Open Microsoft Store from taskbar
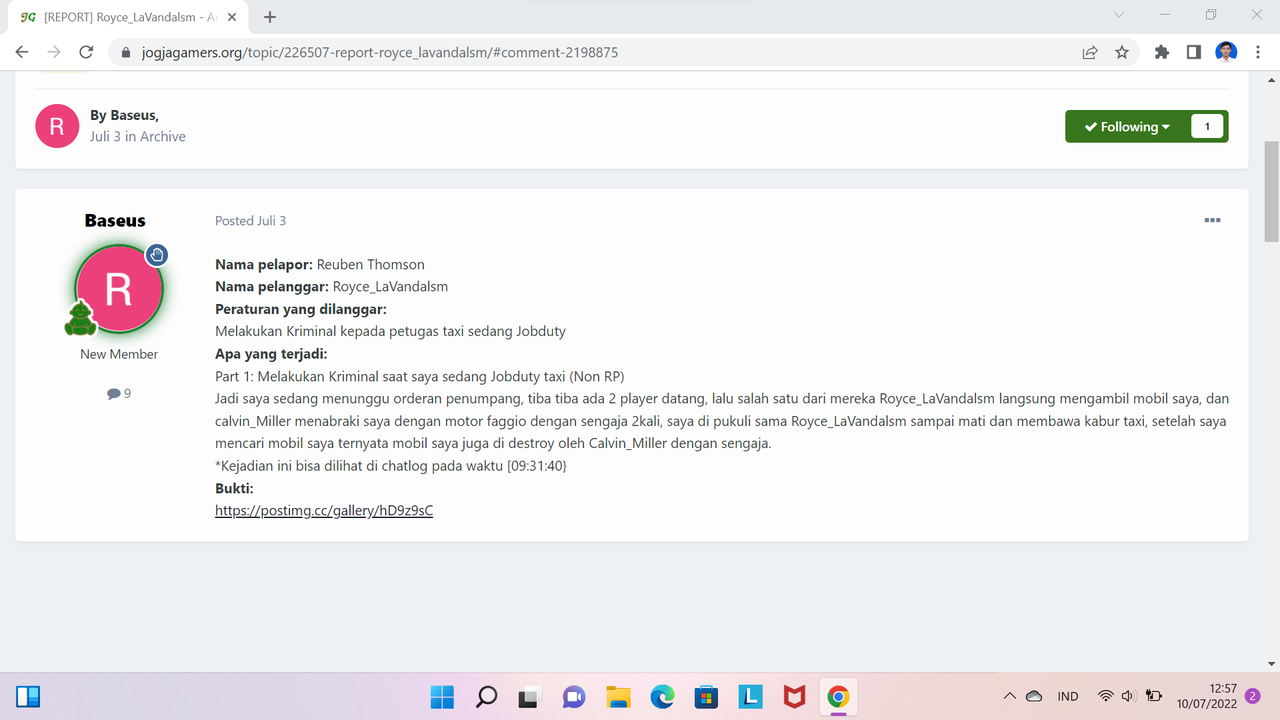The image size is (1280, 720). [706, 696]
